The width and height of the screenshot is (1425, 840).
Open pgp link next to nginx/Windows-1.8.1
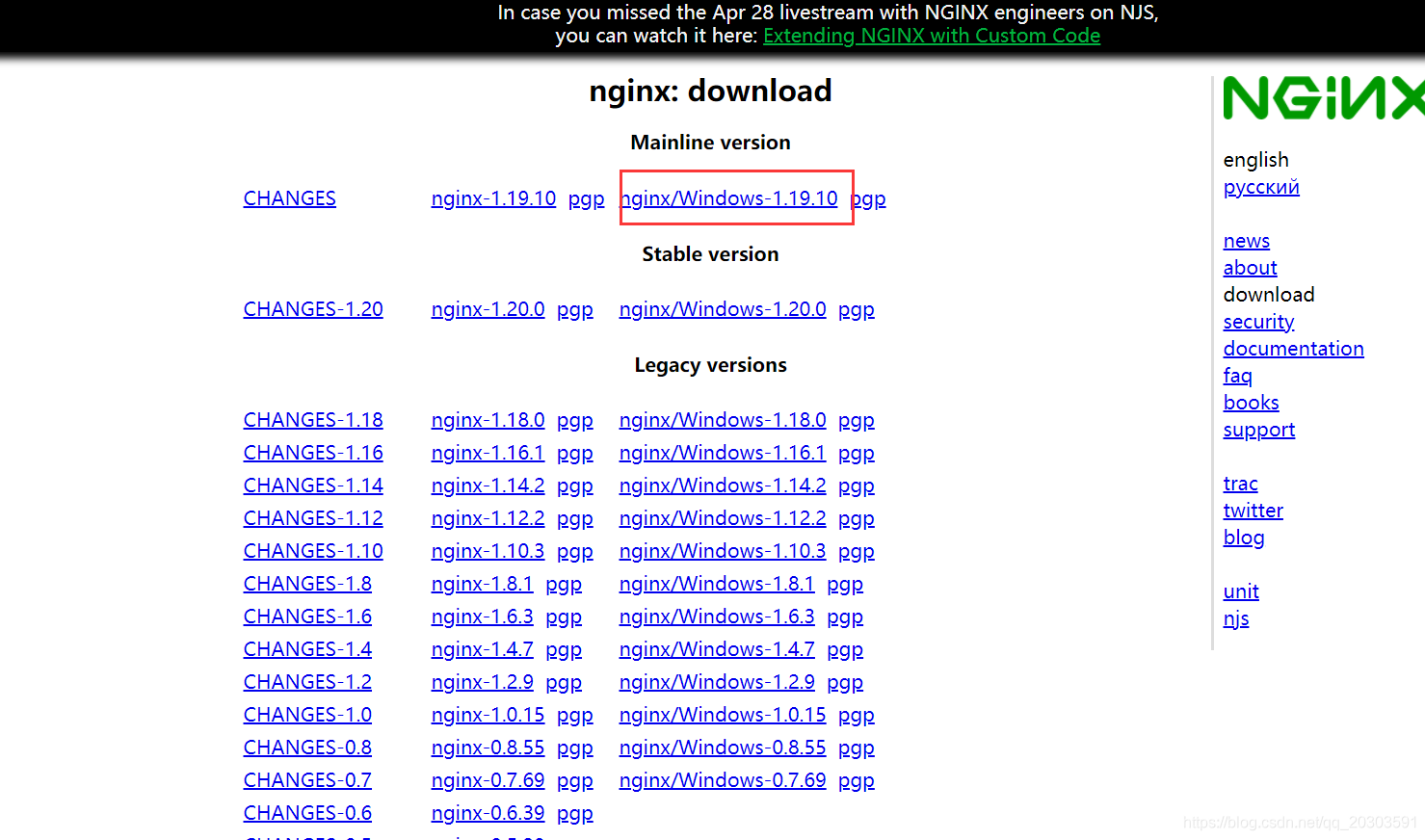[x=845, y=585]
